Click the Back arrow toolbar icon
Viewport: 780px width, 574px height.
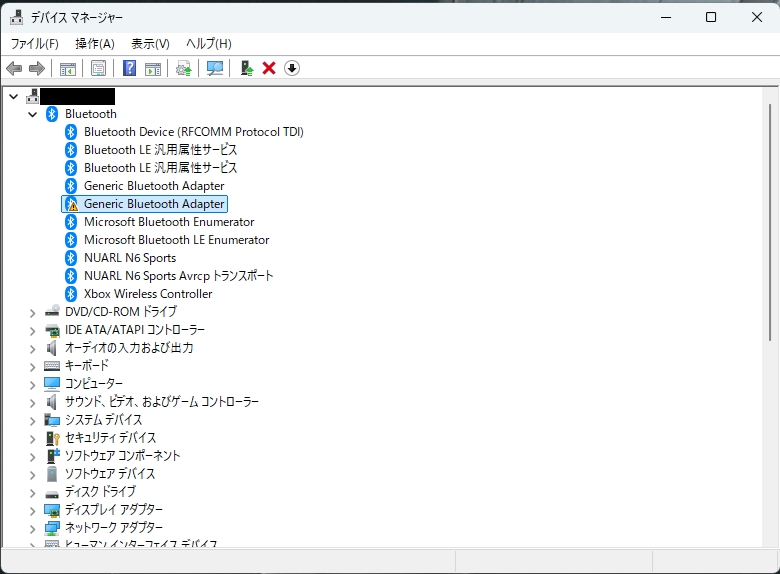pyautogui.click(x=14, y=68)
